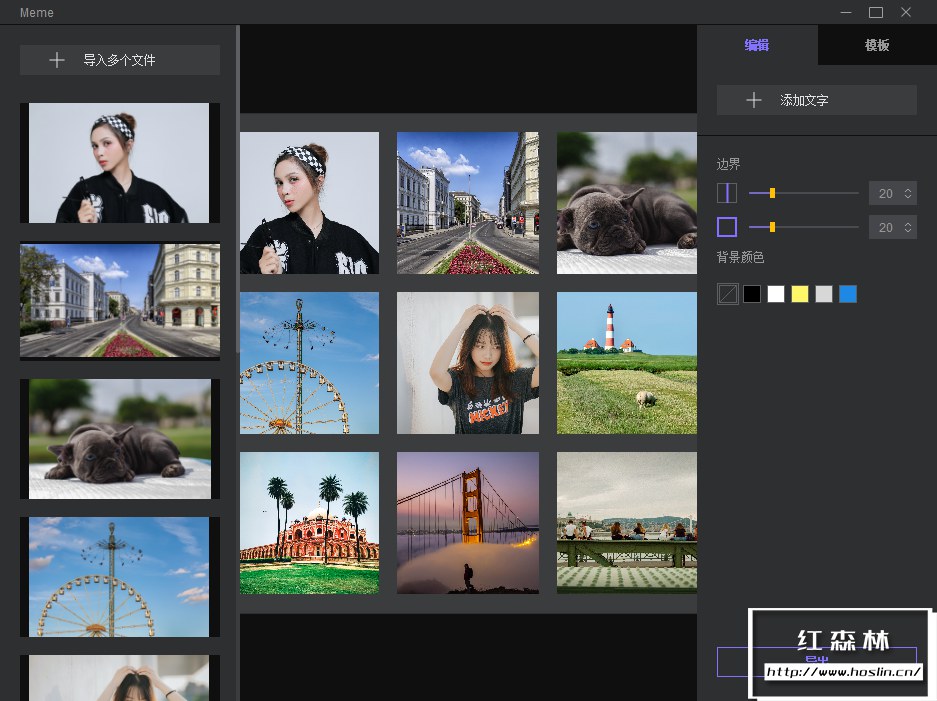Open the 编辑 tab
The width and height of the screenshot is (937, 701).
757,45
